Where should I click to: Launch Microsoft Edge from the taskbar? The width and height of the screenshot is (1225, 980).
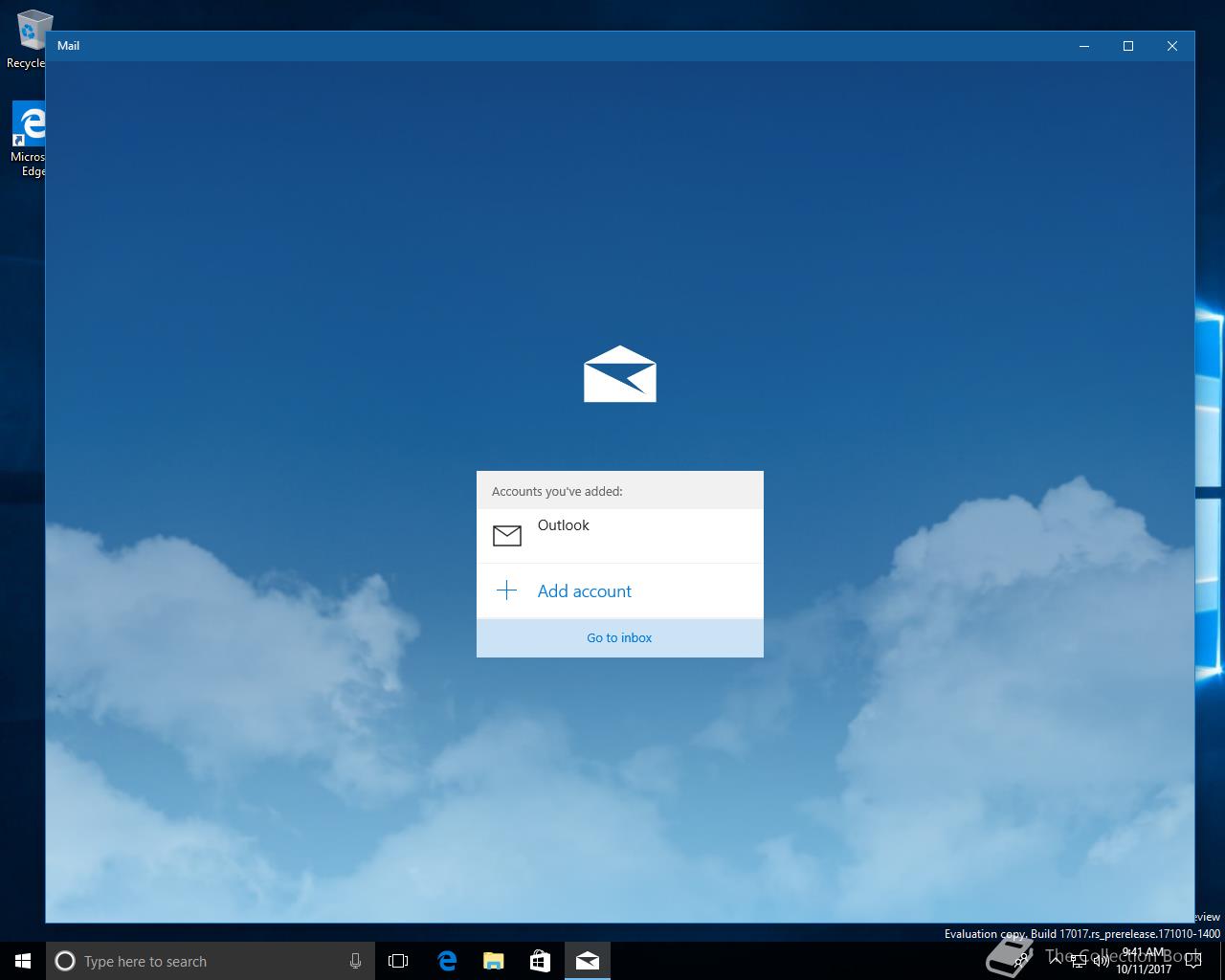coord(446,961)
